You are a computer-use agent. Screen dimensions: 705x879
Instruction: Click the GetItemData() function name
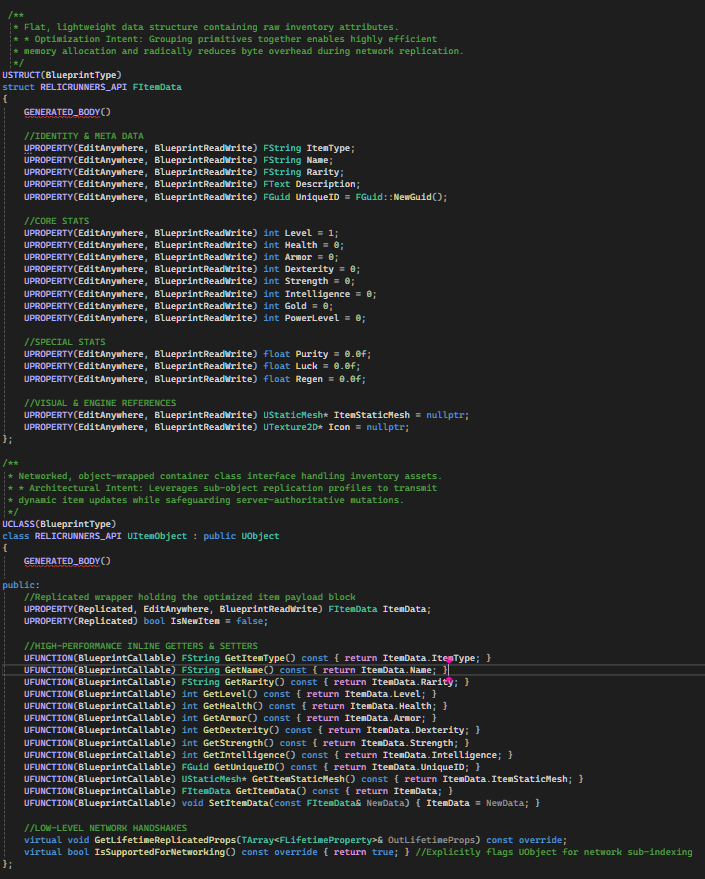pos(271,792)
